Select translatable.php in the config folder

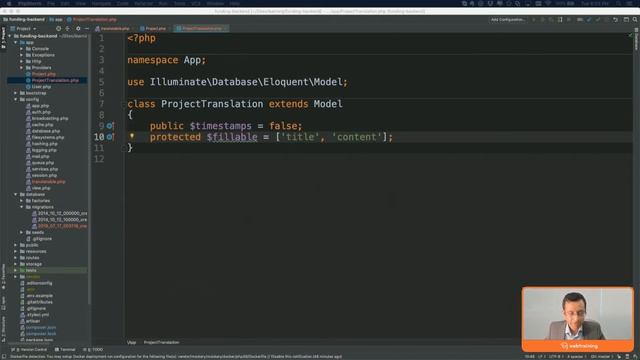49,182
